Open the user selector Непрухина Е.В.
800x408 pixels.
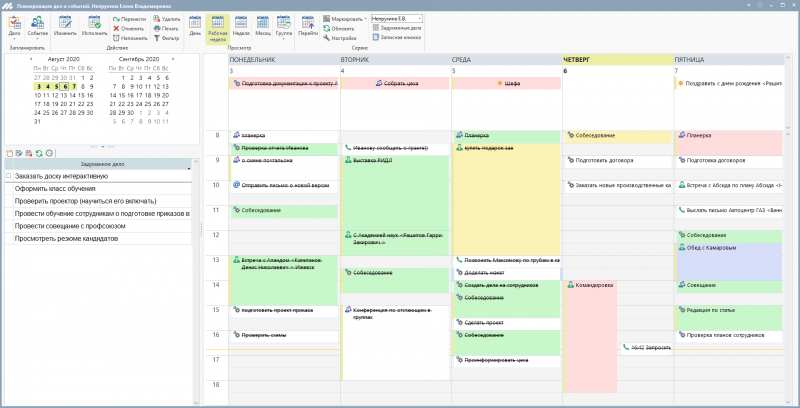point(397,18)
